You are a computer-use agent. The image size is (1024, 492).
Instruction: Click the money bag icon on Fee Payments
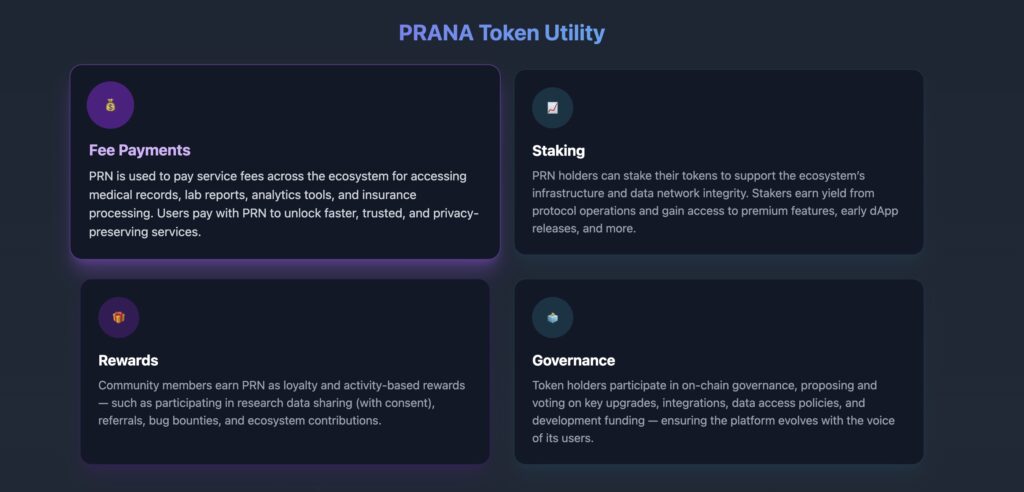point(110,105)
